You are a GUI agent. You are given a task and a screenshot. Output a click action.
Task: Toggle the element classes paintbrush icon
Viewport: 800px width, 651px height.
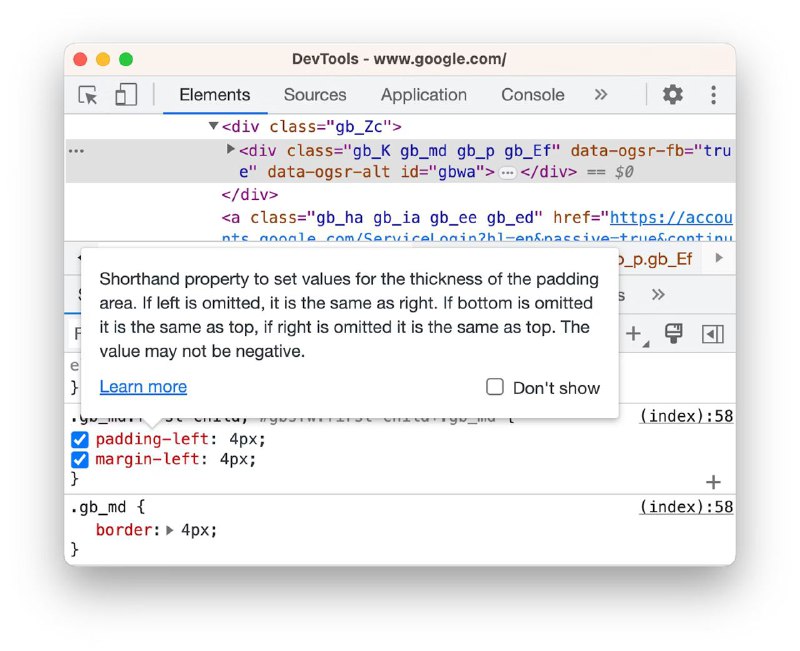(673, 334)
